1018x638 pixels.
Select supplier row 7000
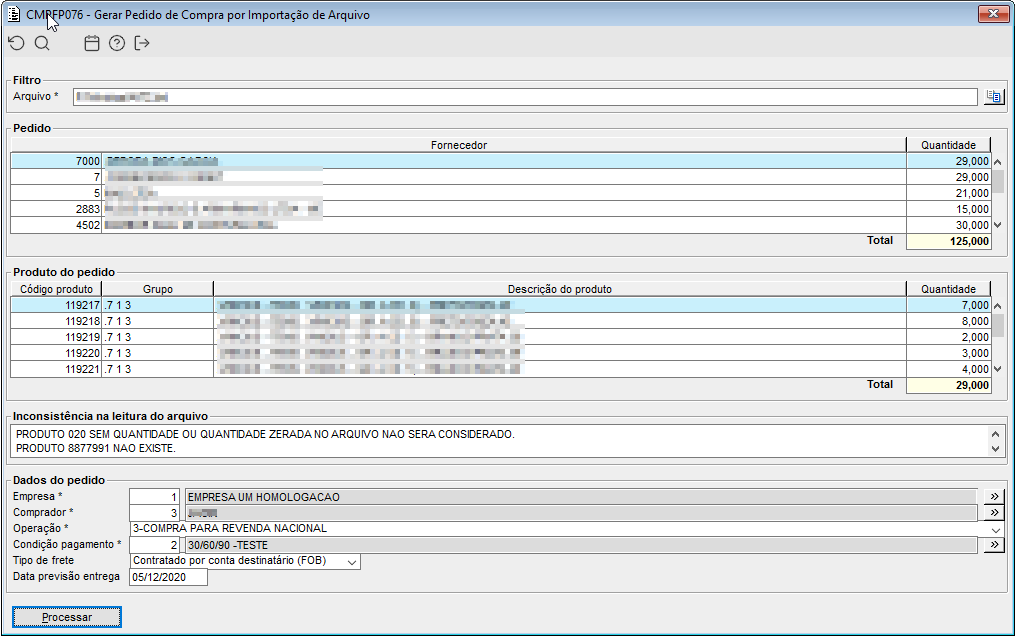(501, 161)
